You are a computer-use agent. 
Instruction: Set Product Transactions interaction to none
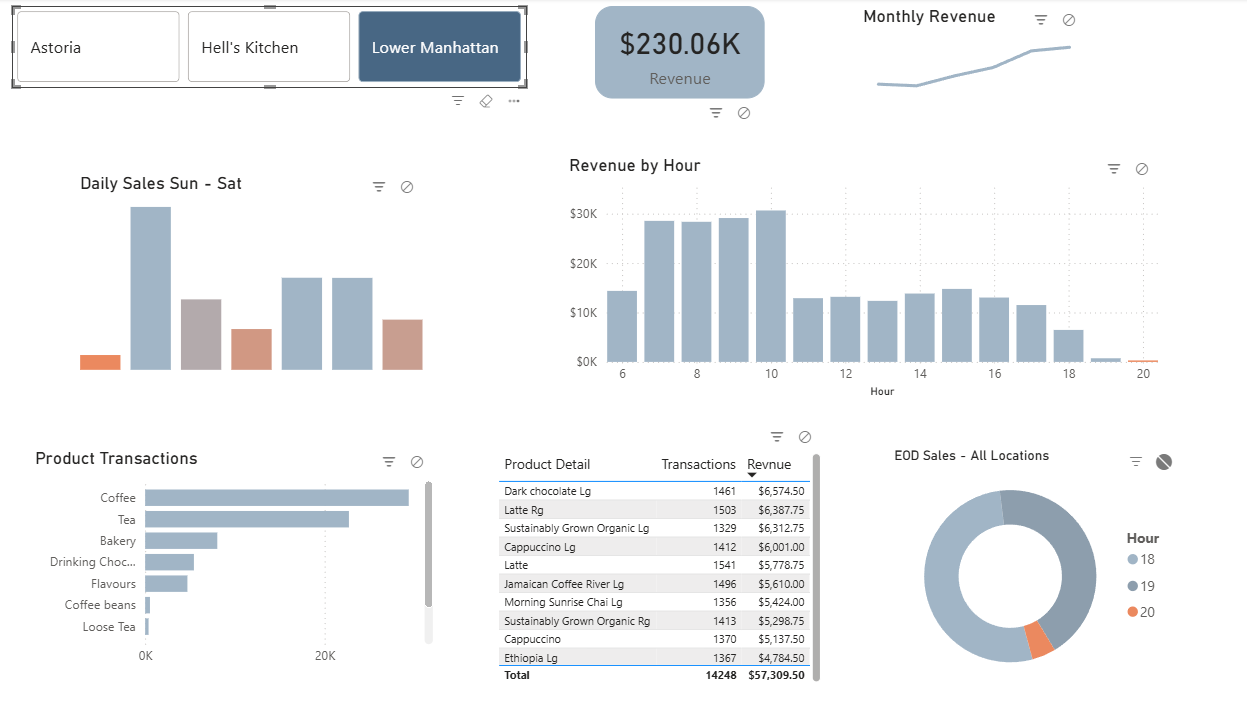tap(417, 462)
